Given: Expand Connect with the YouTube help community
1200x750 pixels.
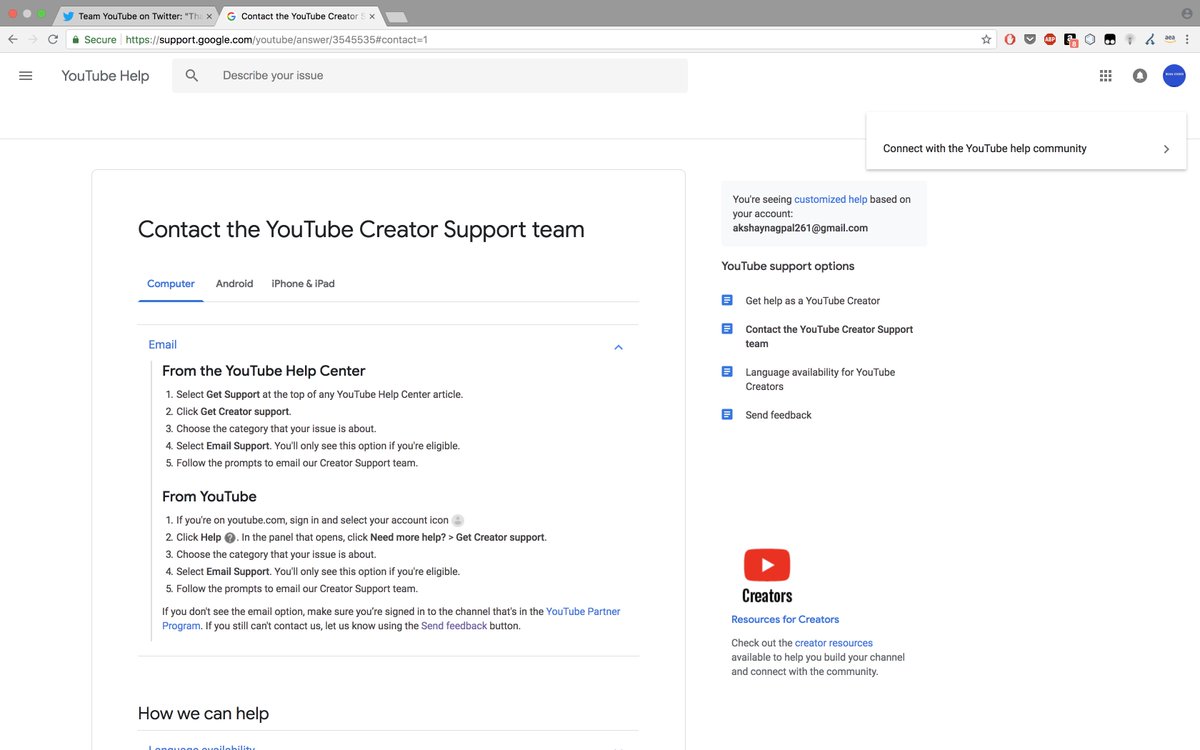Looking at the screenshot, I should click(x=1026, y=149).
